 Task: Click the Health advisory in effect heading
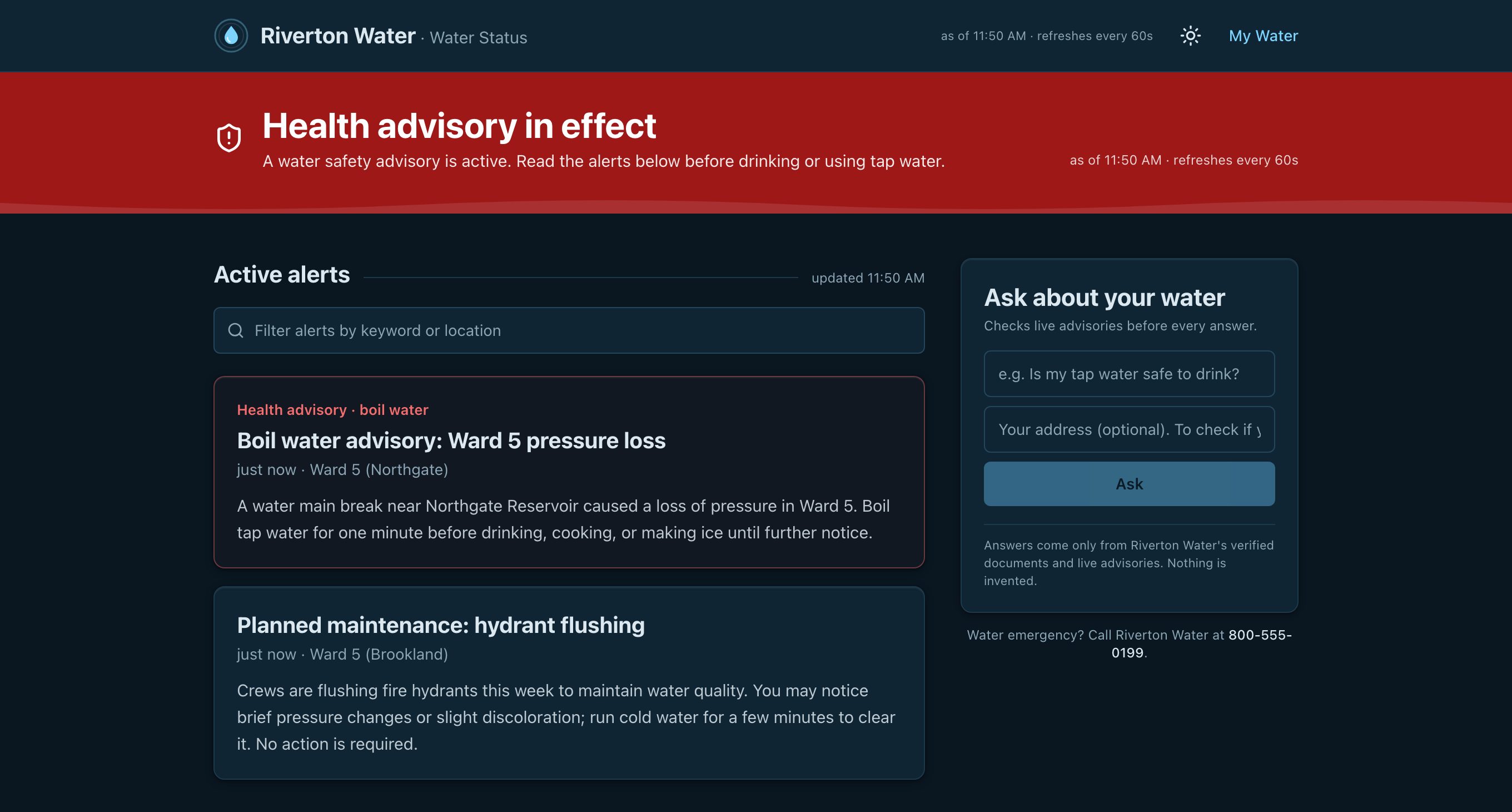point(459,126)
